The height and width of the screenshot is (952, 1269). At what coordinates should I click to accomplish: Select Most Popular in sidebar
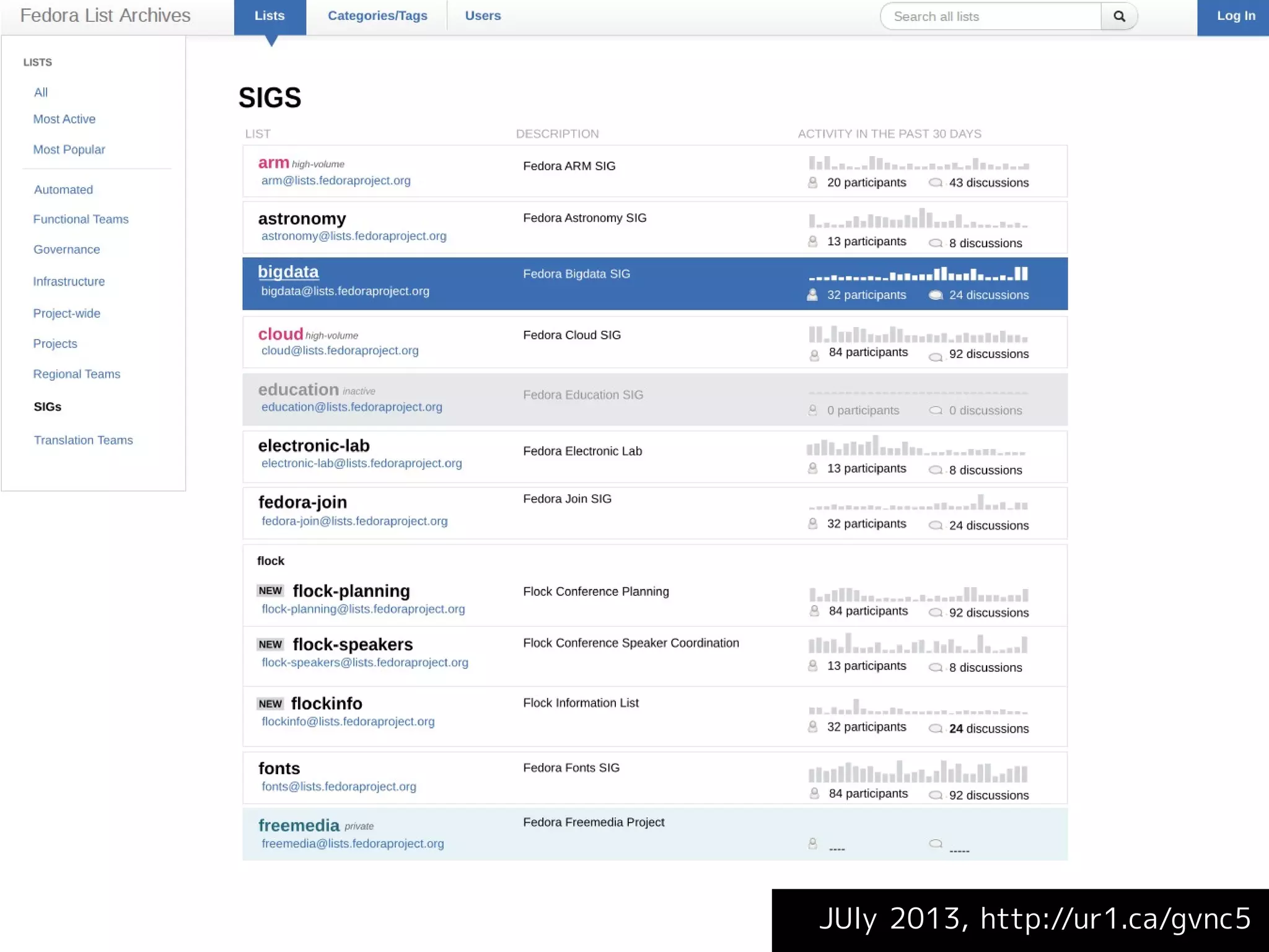point(69,149)
